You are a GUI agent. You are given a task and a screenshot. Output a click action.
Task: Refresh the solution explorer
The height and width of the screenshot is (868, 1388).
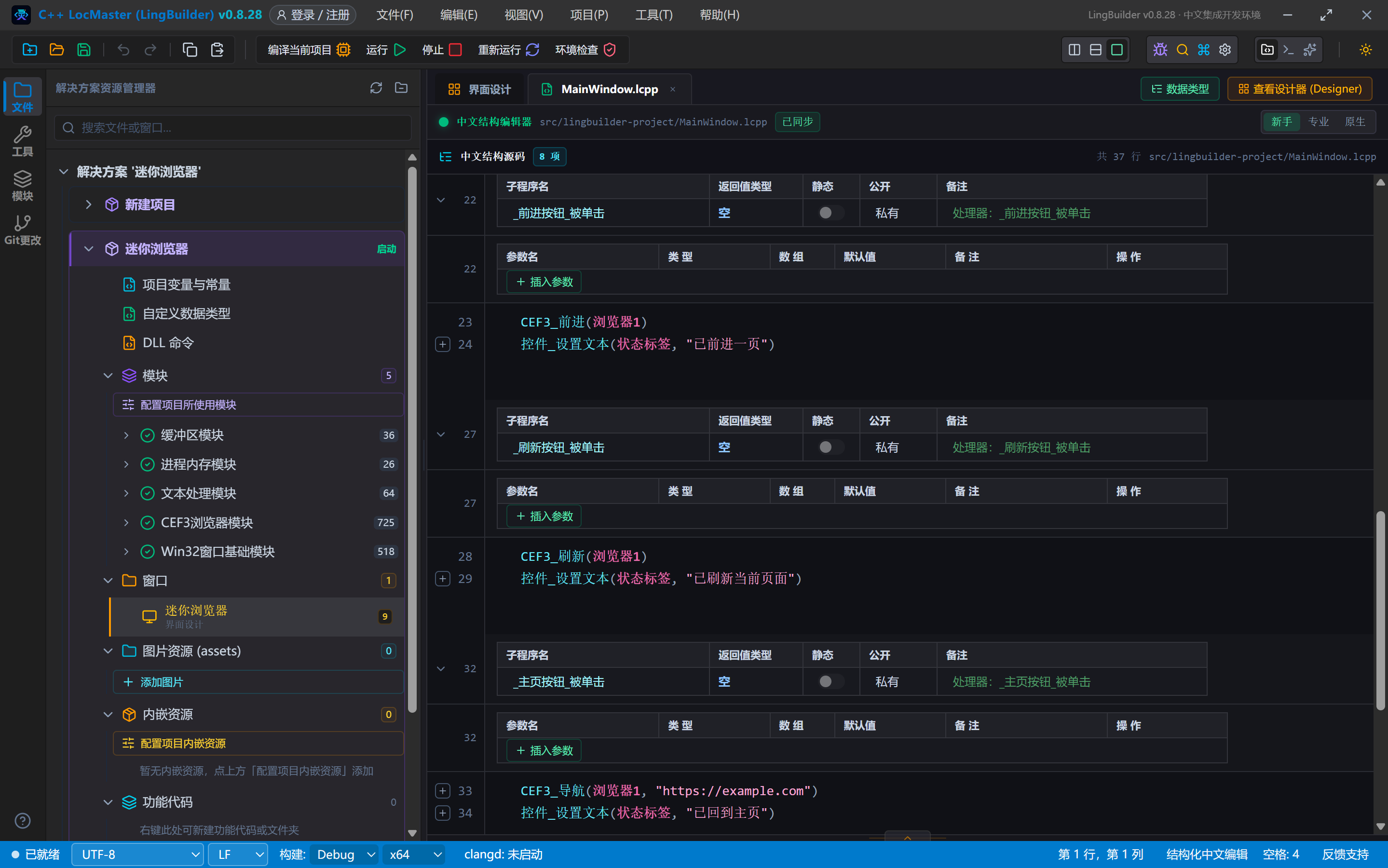pyautogui.click(x=376, y=88)
